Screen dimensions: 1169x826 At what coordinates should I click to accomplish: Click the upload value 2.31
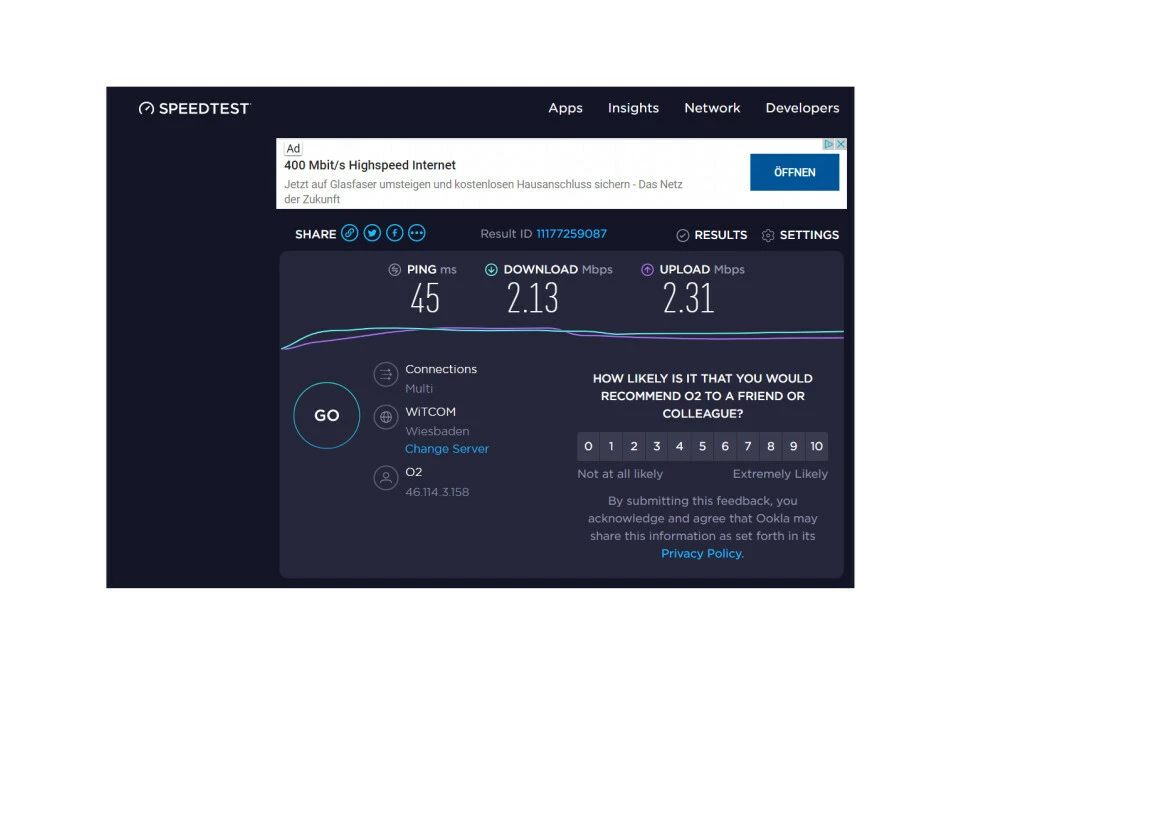point(688,298)
